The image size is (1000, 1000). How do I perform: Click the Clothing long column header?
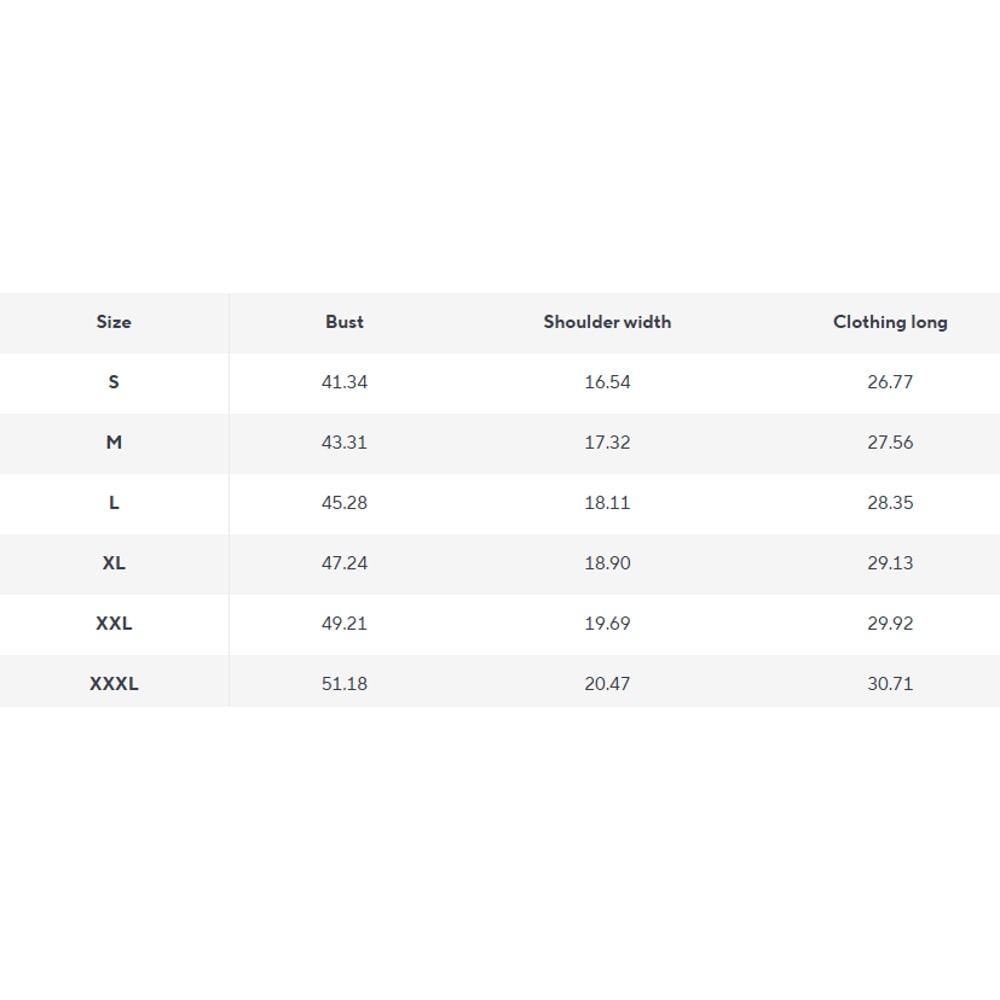tap(890, 322)
